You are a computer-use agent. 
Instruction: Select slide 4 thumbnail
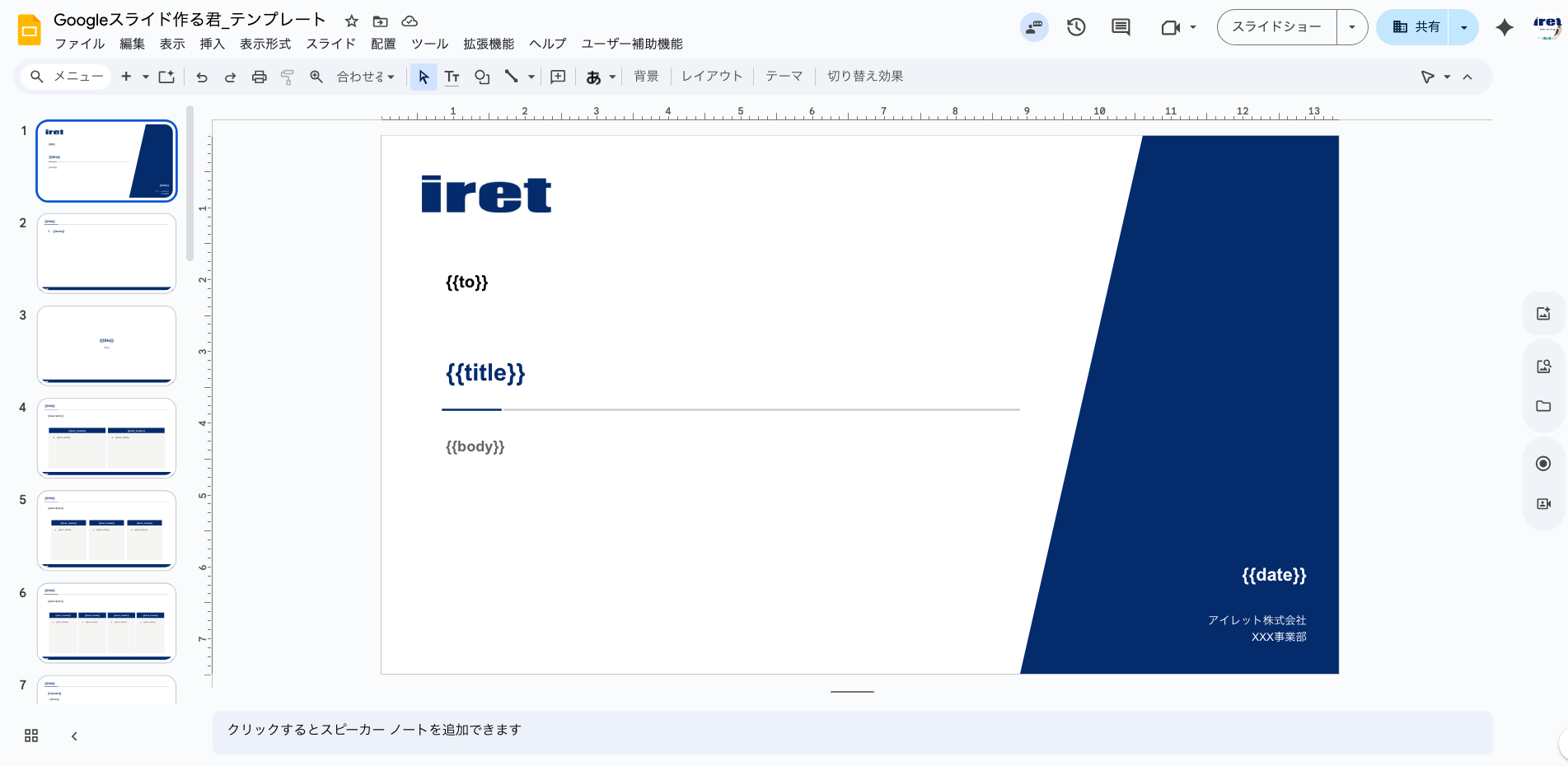106,437
